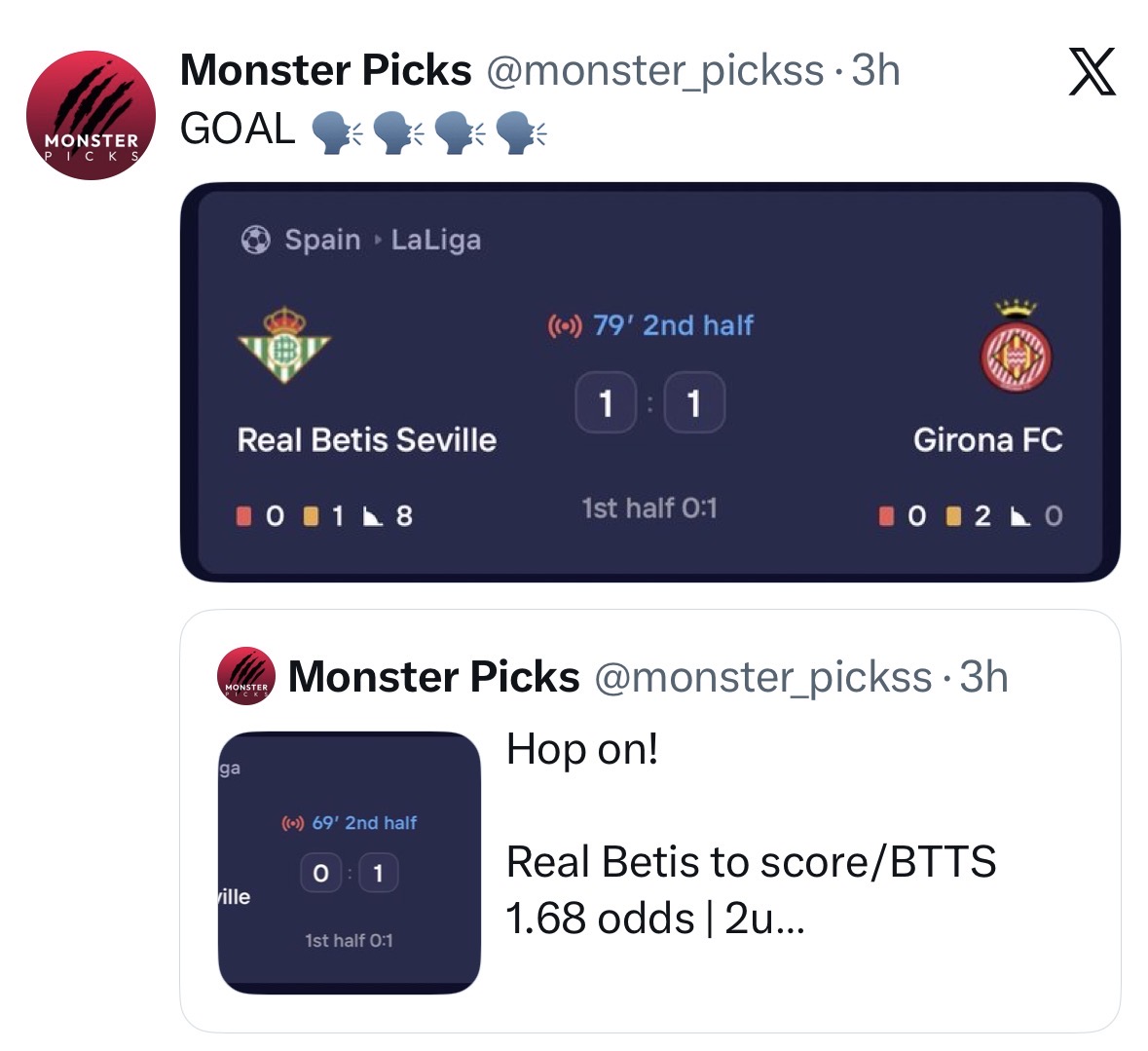Open the @monster_pickss handle in the main tweet
The width and height of the screenshot is (1148, 1051).
(x=653, y=70)
